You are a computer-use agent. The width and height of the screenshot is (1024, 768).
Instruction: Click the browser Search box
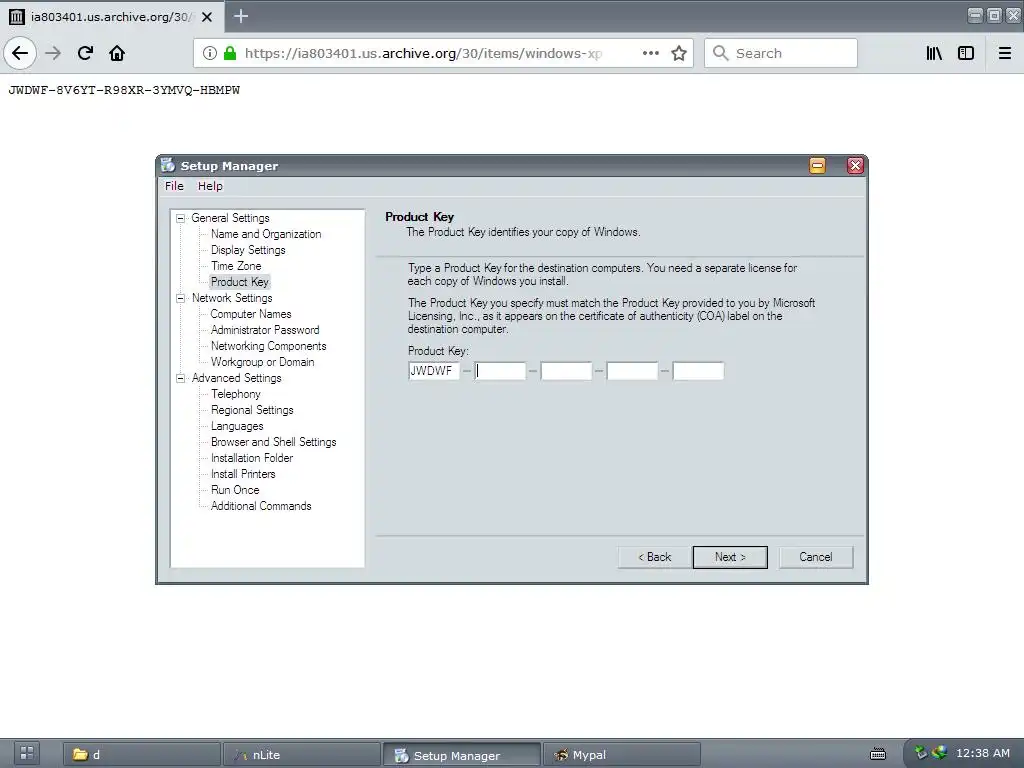pos(781,53)
